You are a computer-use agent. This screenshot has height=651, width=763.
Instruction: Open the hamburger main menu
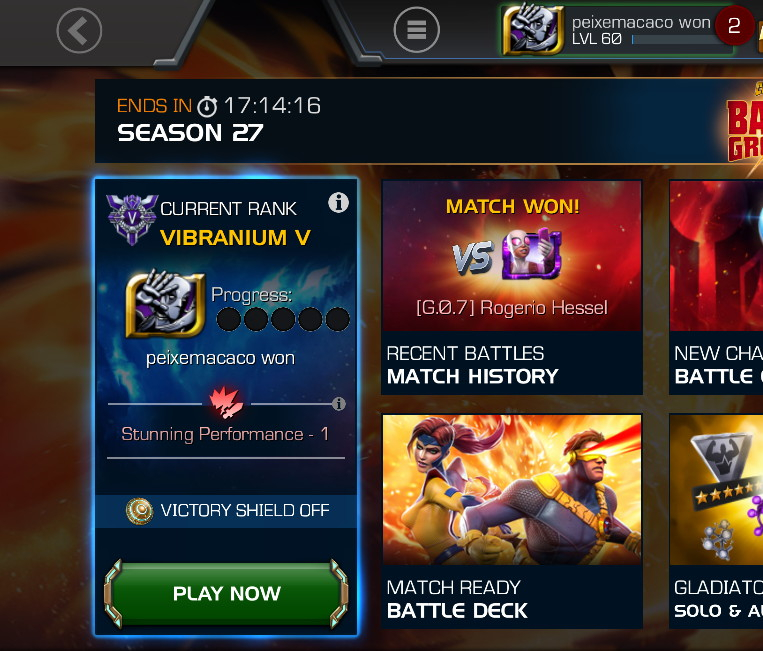click(417, 30)
